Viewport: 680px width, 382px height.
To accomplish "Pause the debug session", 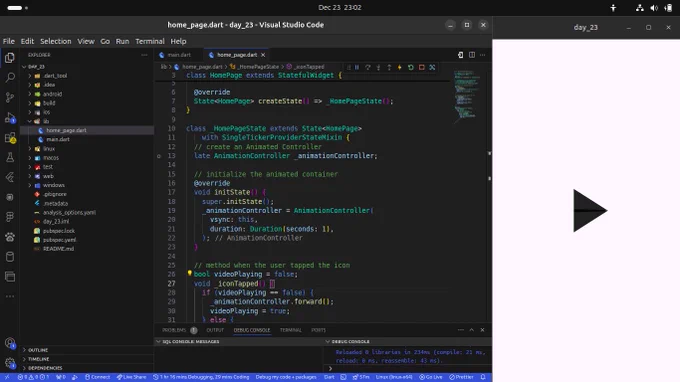I will (x=357, y=67).
